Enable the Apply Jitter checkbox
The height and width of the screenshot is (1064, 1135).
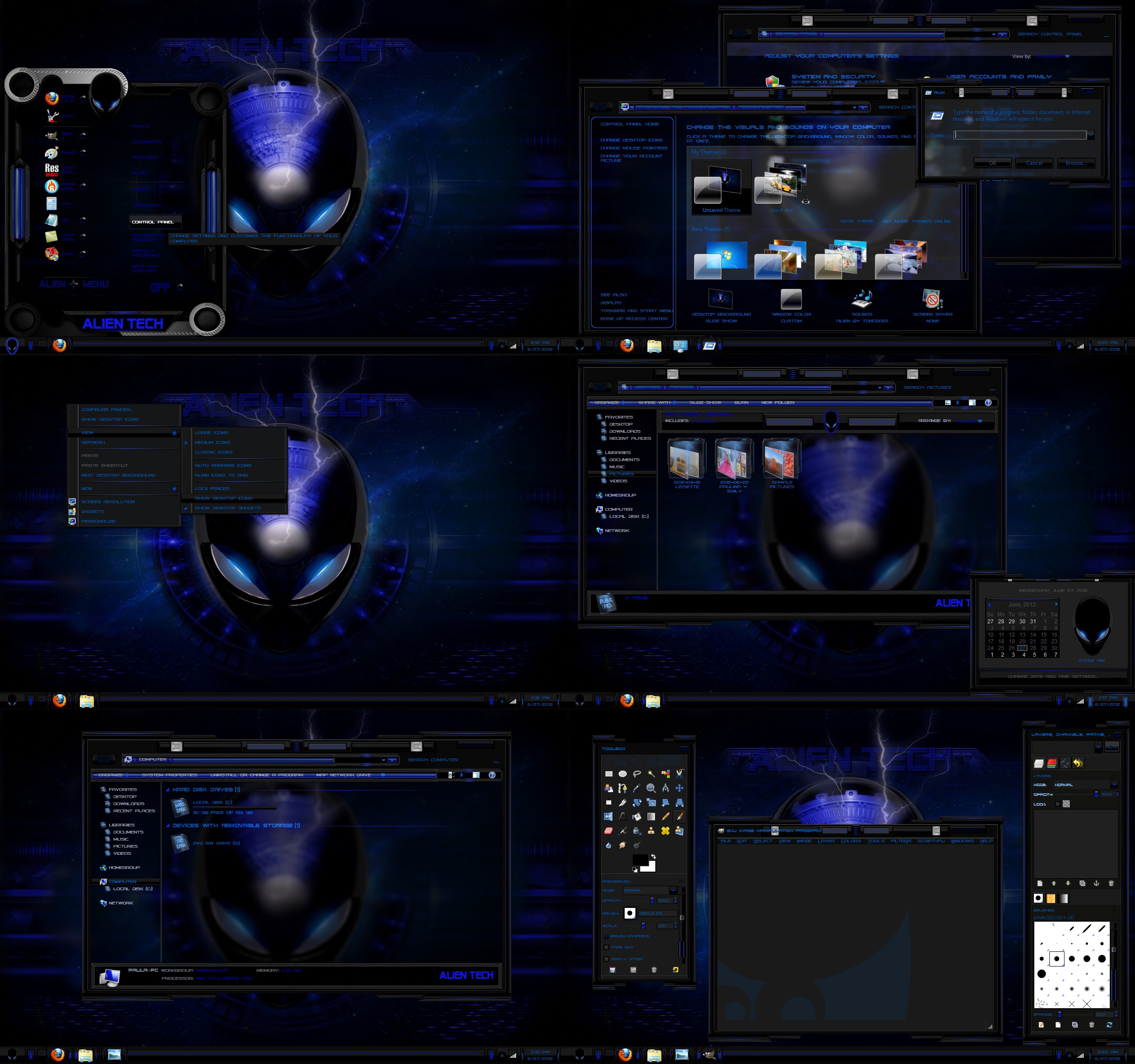[607, 959]
